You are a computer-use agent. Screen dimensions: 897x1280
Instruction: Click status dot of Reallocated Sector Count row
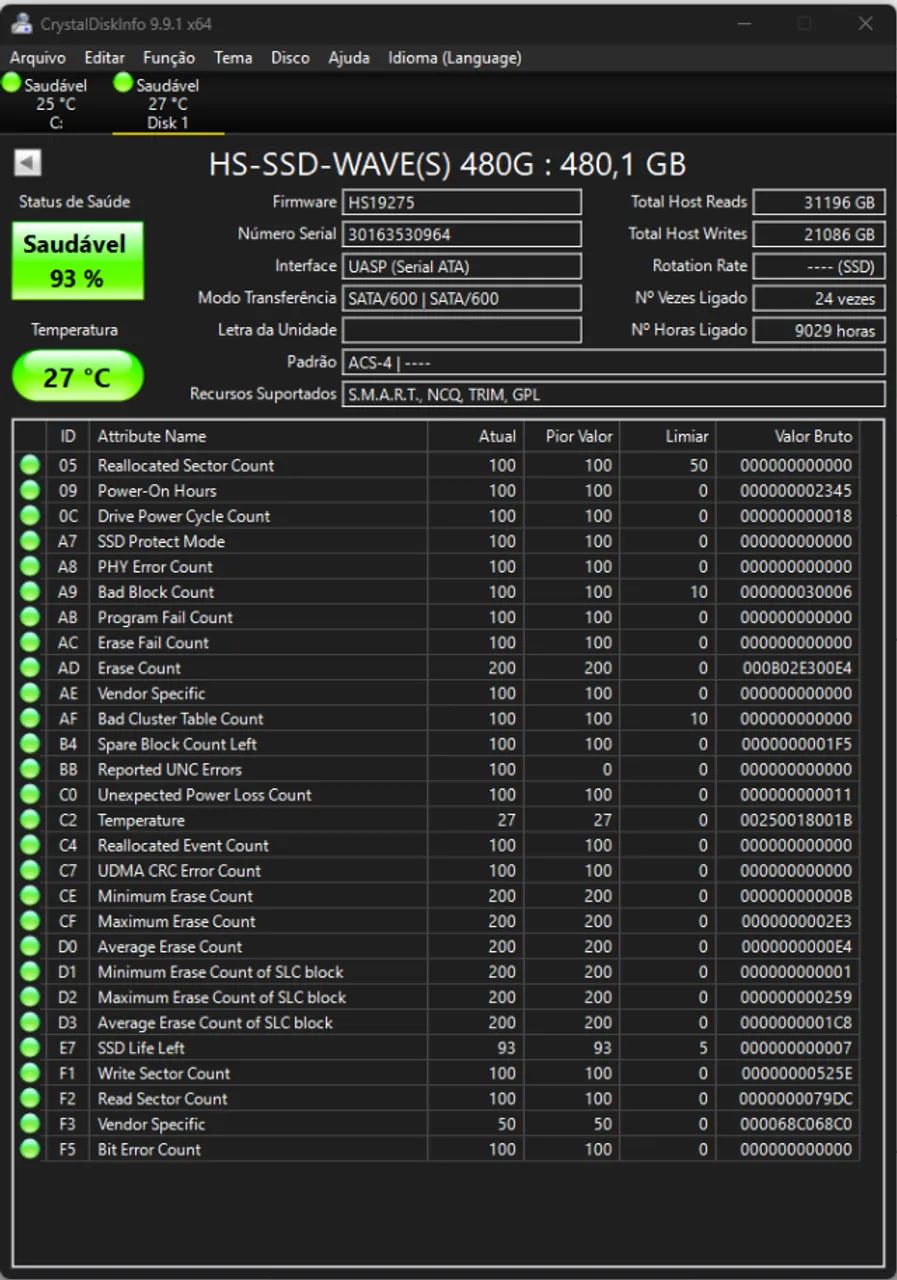pyautogui.click(x=30, y=465)
